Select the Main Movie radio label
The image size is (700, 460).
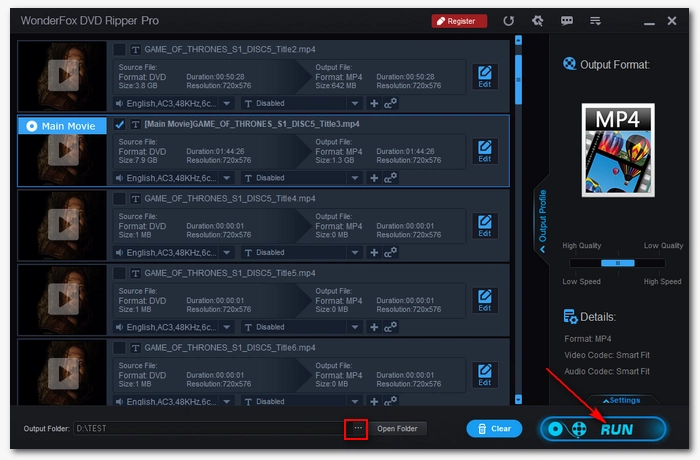point(62,126)
